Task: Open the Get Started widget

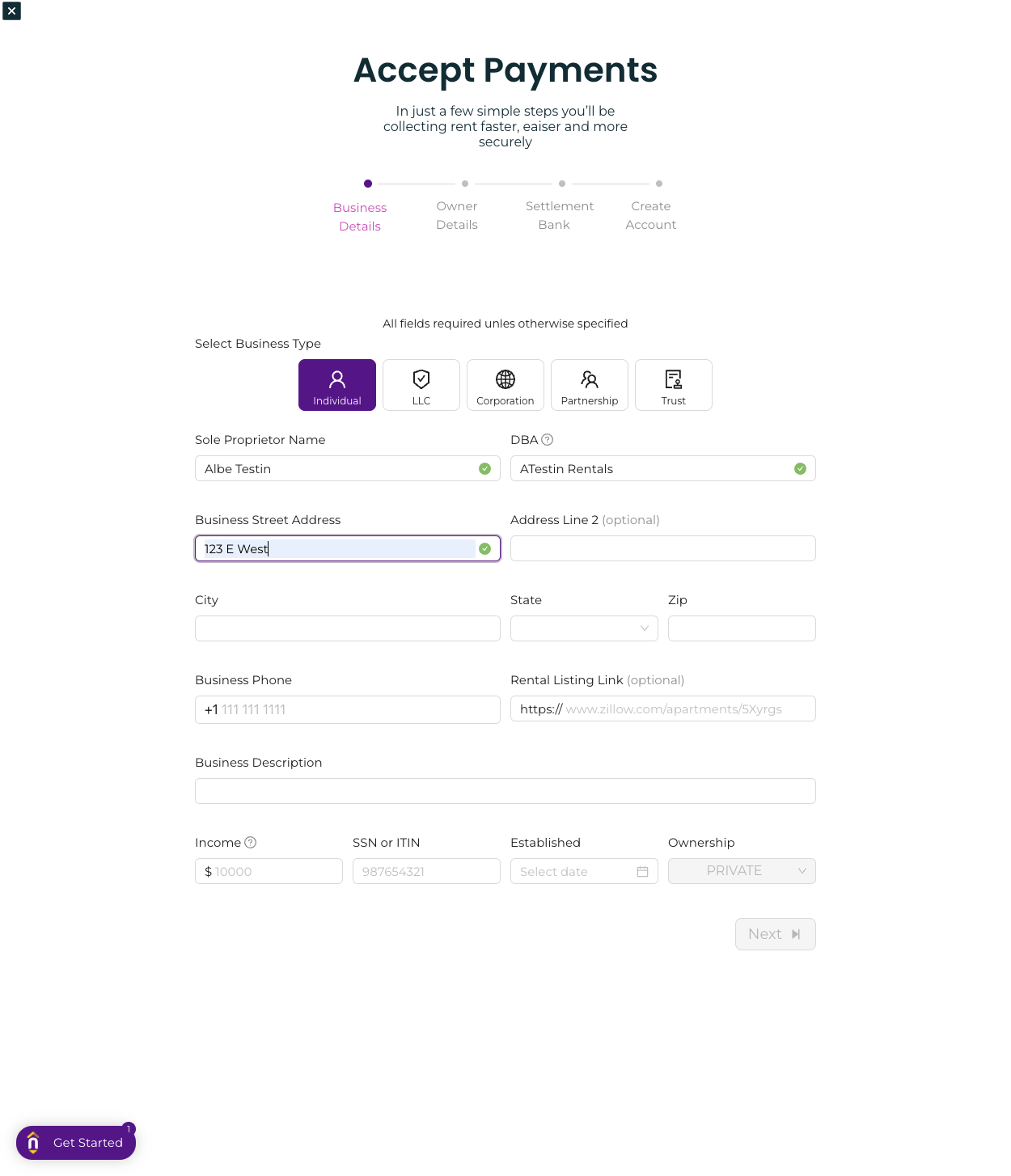Action: pyautogui.click(x=76, y=1143)
